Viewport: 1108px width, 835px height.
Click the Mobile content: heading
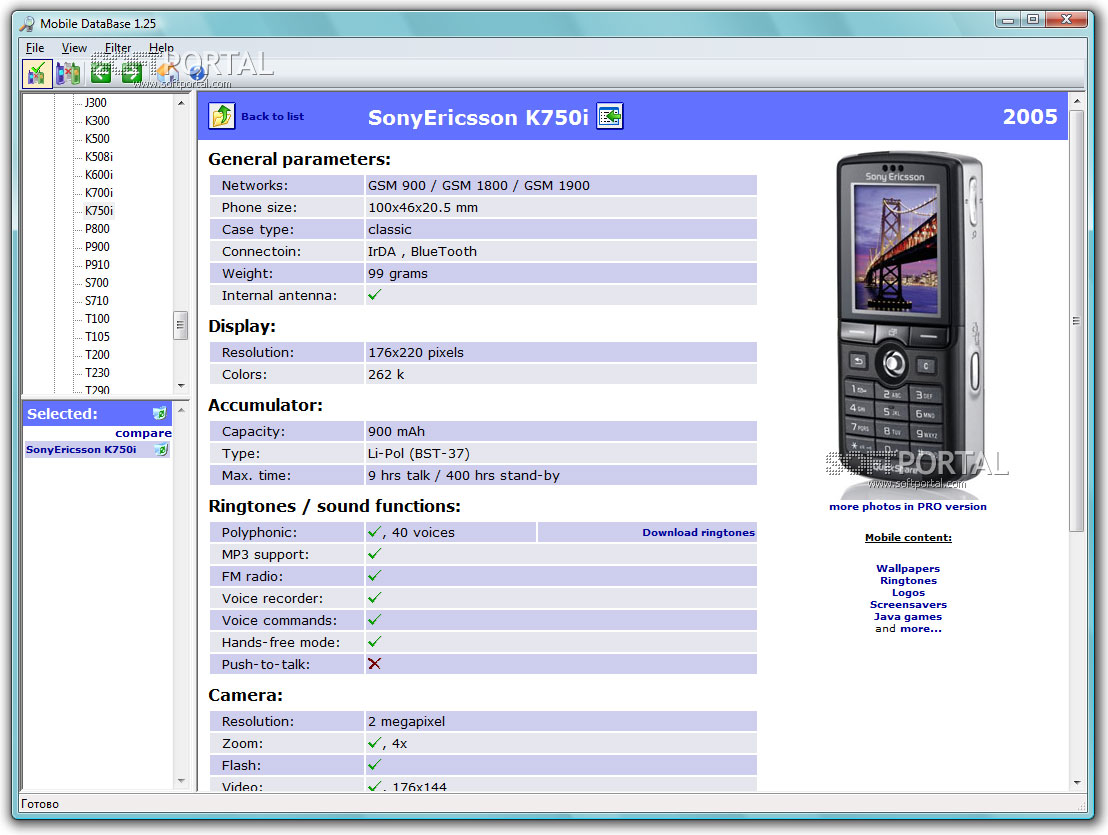[x=908, y=538]
